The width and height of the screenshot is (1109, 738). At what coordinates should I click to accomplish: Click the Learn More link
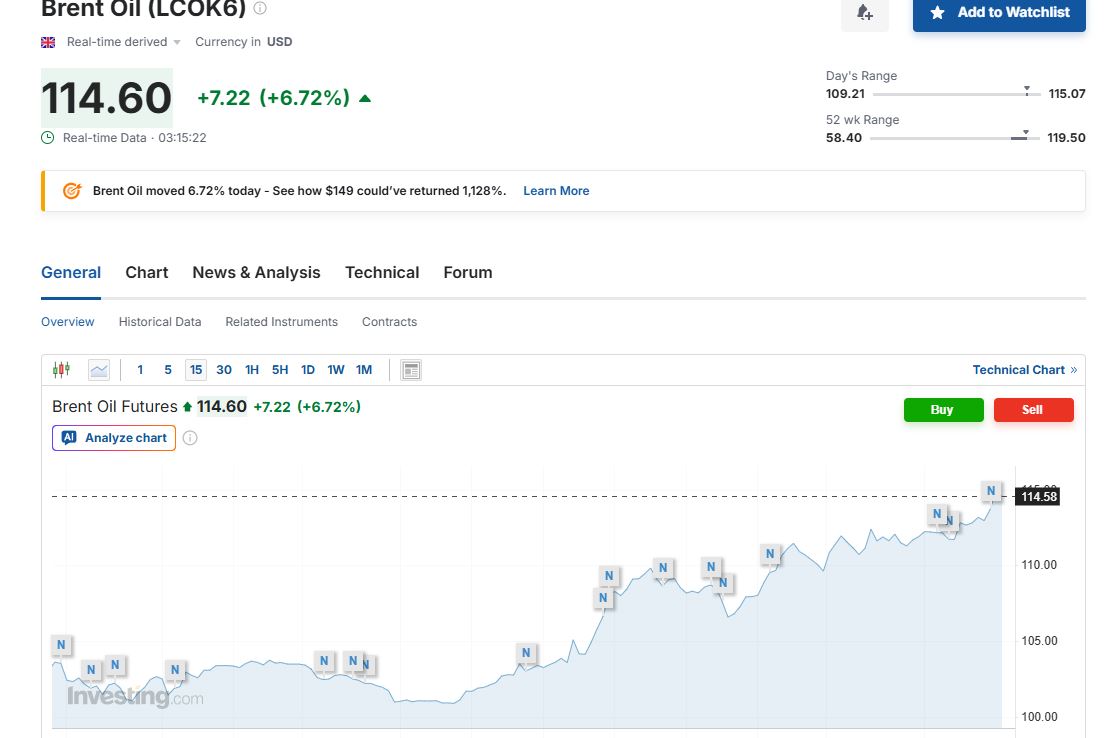pos(556,191)
